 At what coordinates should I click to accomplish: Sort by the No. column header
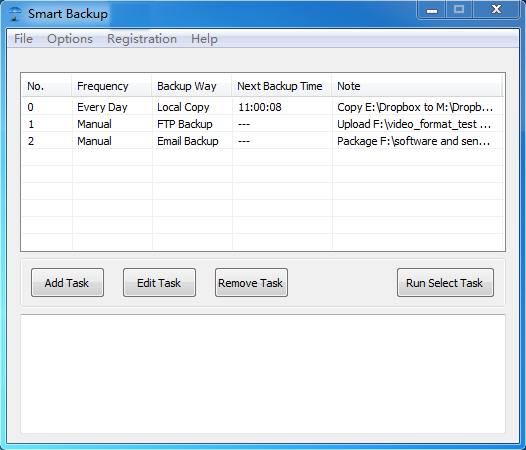46,86
